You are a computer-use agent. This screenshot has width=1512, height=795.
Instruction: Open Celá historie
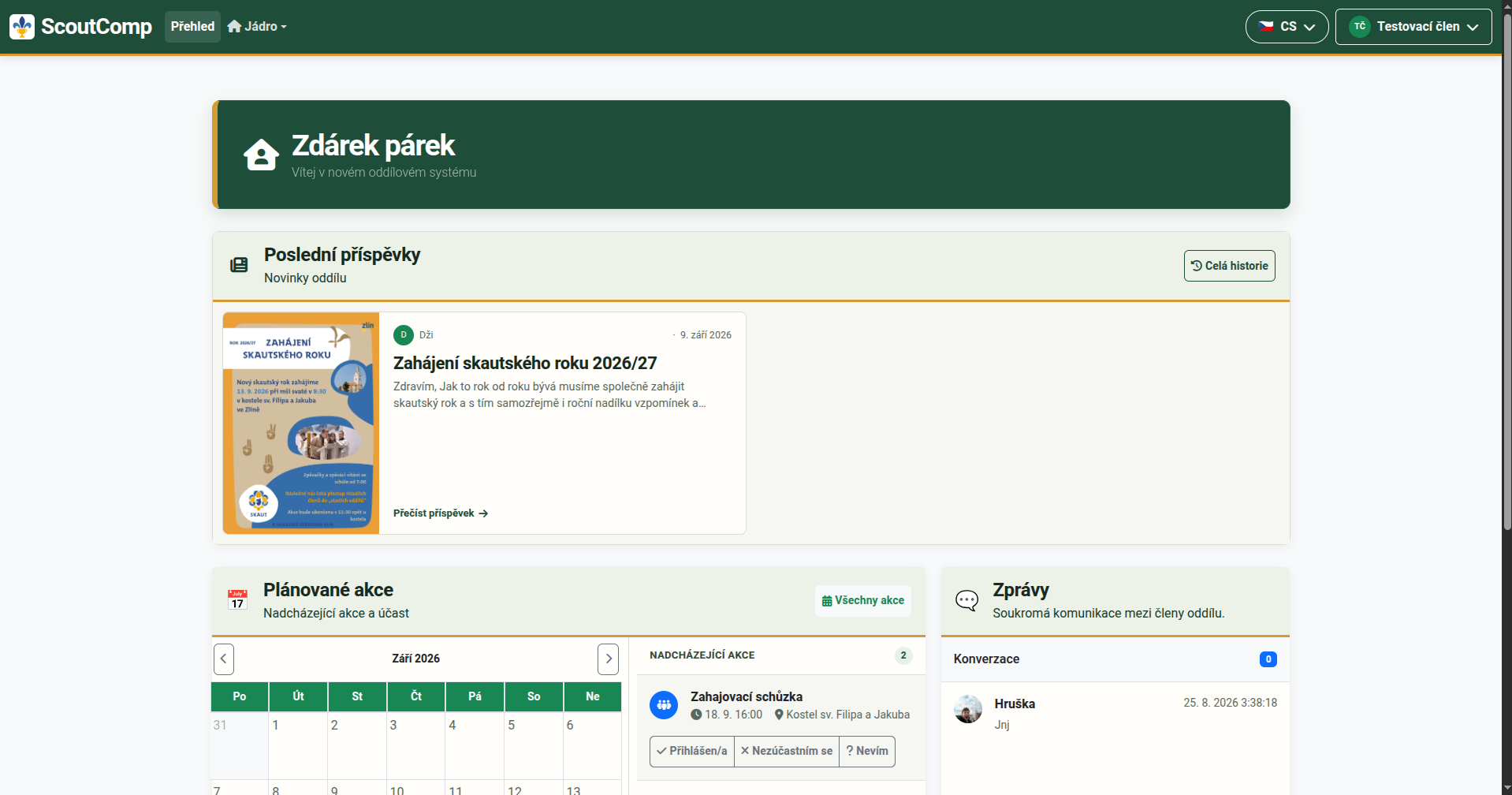point(1229,266)
